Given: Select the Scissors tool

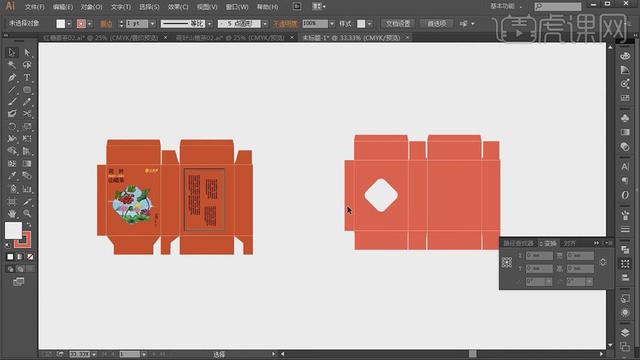Looking at the screenshot, I should pyautogui.click(x=27, y=114).
